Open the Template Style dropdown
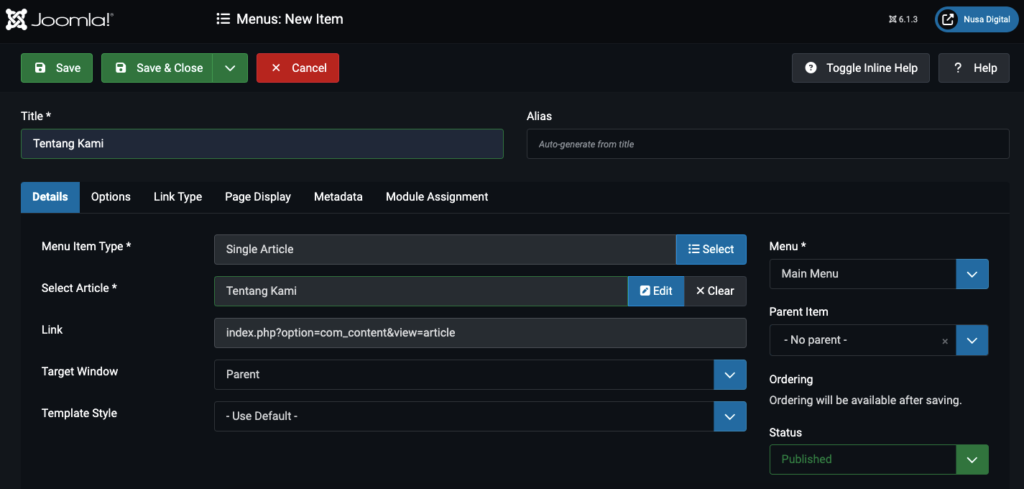Image resolution: width=1024 pixels, height=489 pixels. pos(480,417)
